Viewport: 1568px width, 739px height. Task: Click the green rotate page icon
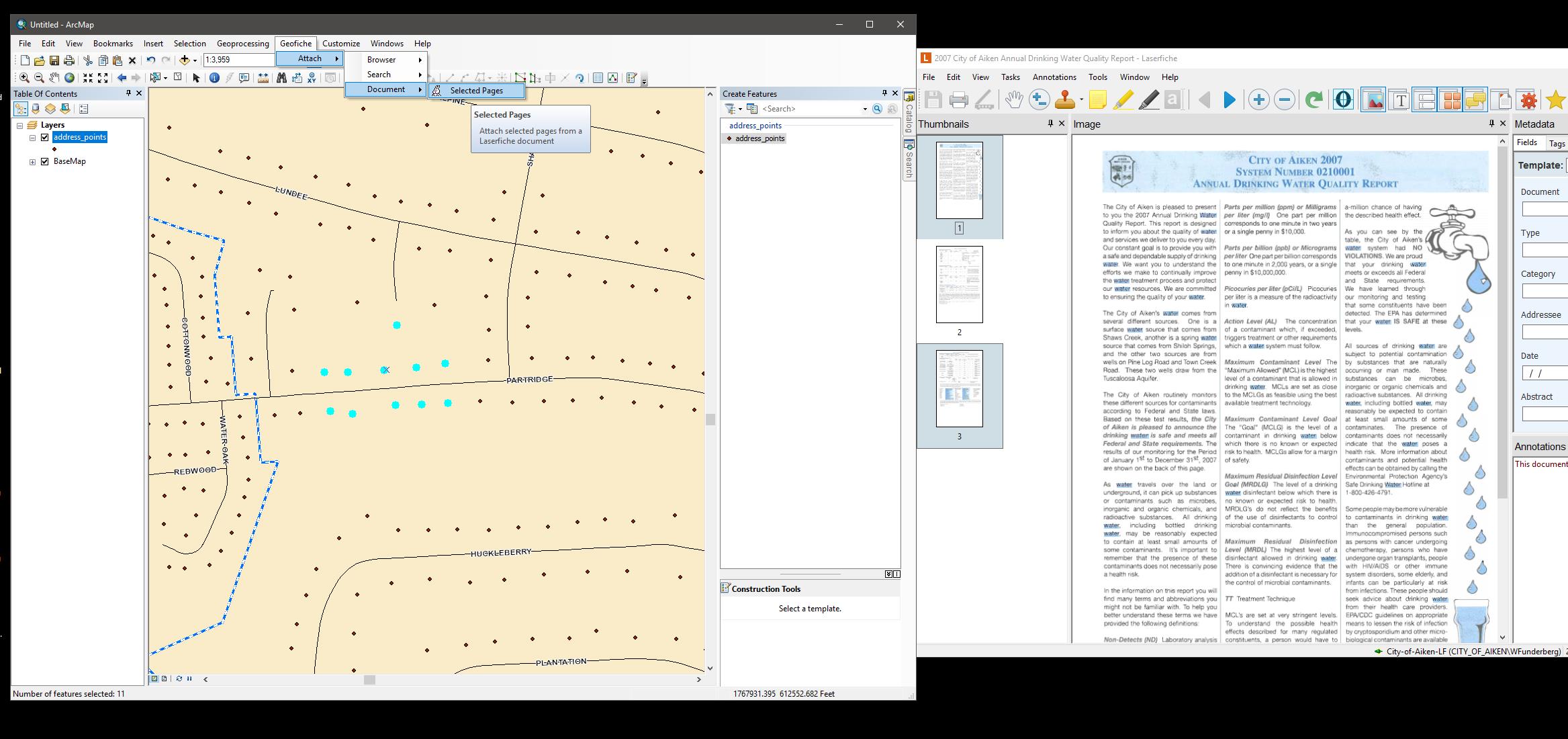[1313, 100]
